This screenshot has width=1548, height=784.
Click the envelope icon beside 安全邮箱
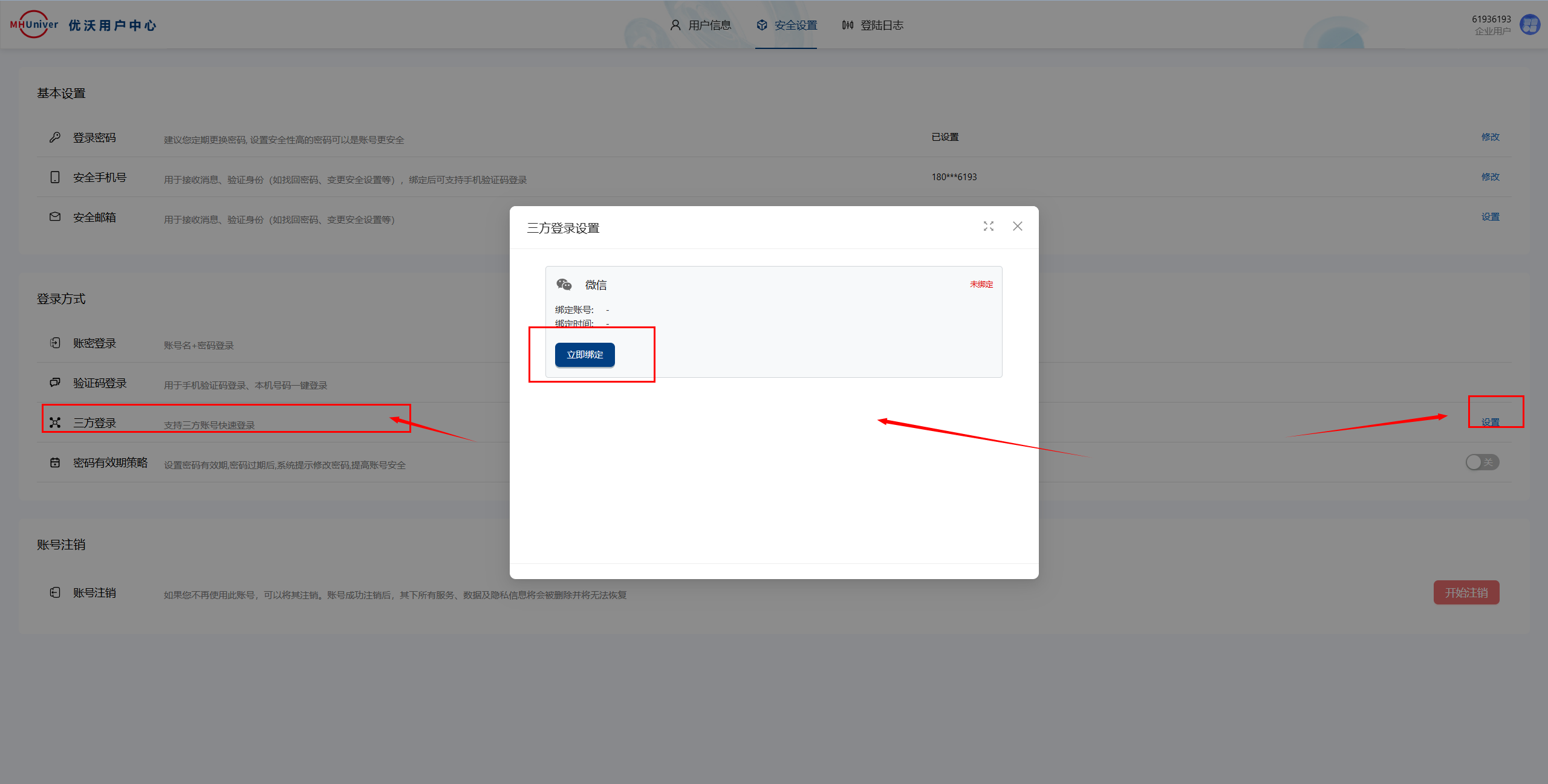(x=55, y=217)
